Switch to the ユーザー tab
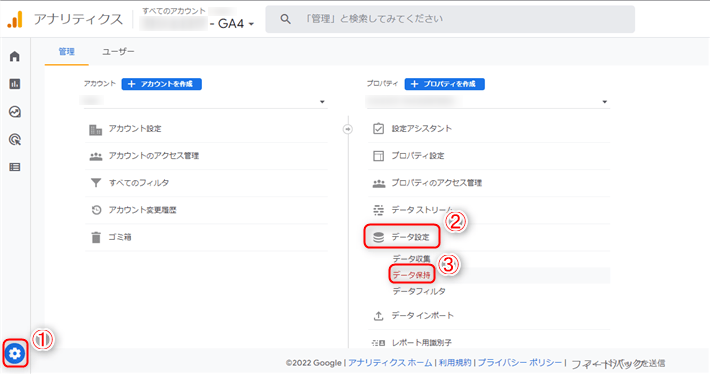Screen dimensions: 710x374 (x=118, y=52)
